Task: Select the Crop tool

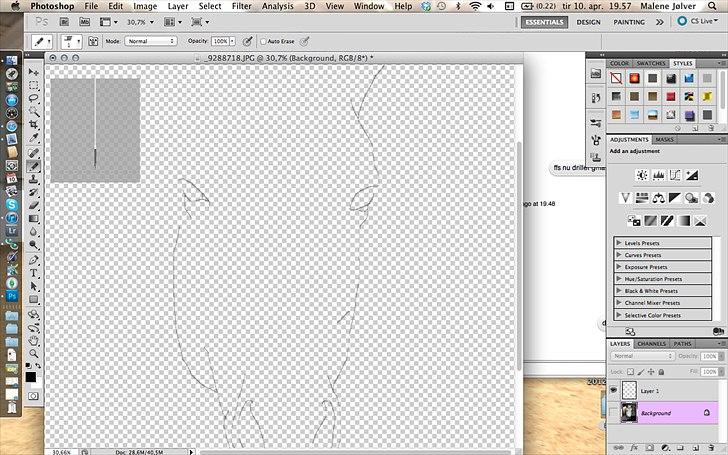Action: point(34,126)
